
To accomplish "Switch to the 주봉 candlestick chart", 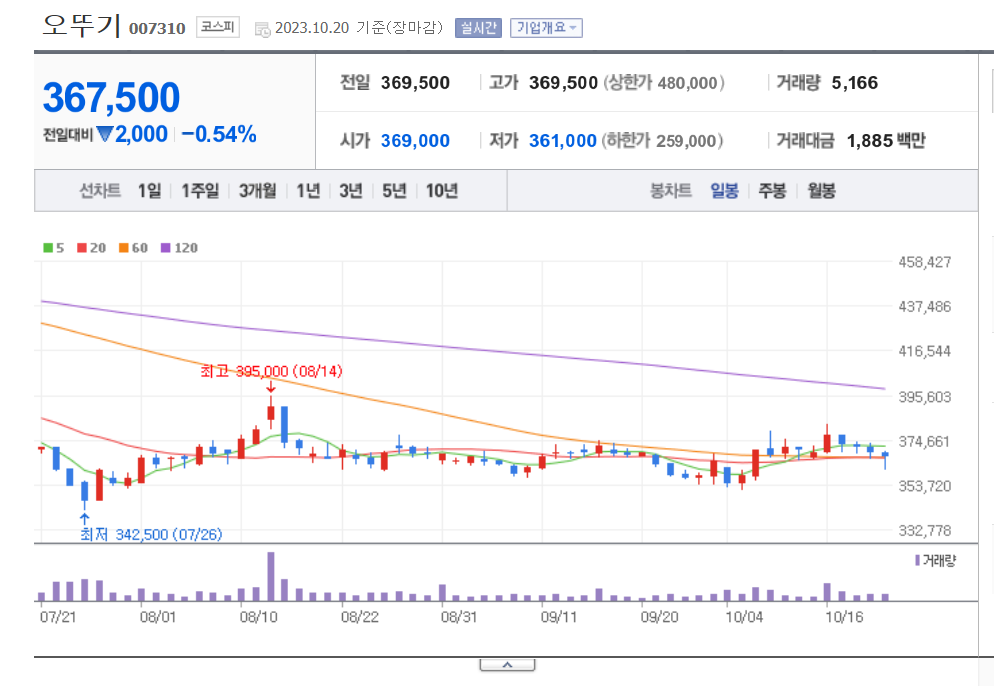I will (x=772, y=190).
